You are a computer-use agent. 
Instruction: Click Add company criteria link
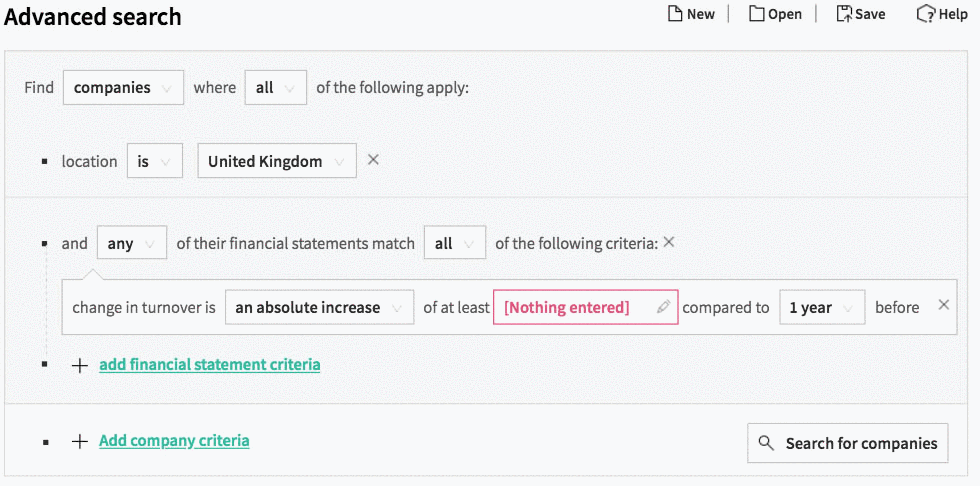pos(174,440)
